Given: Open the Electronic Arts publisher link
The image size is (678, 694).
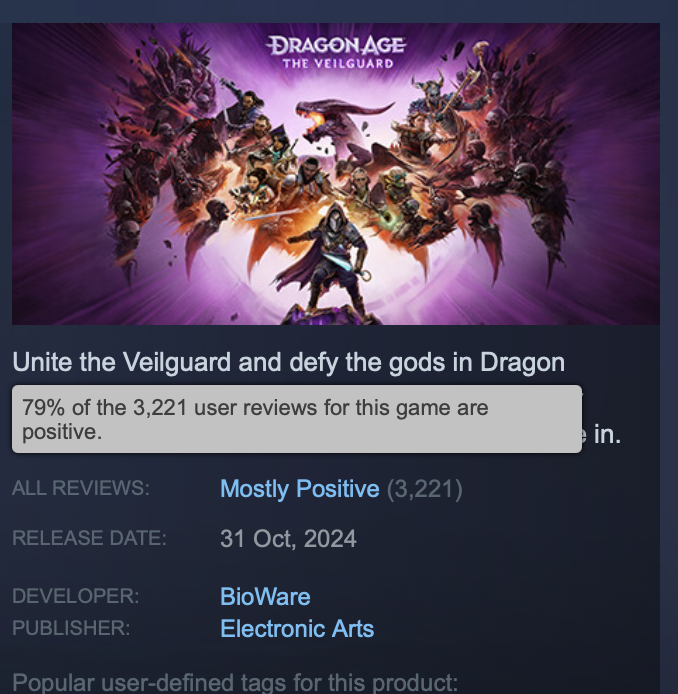Looking at the screenshot, I should tap(297, 628).
